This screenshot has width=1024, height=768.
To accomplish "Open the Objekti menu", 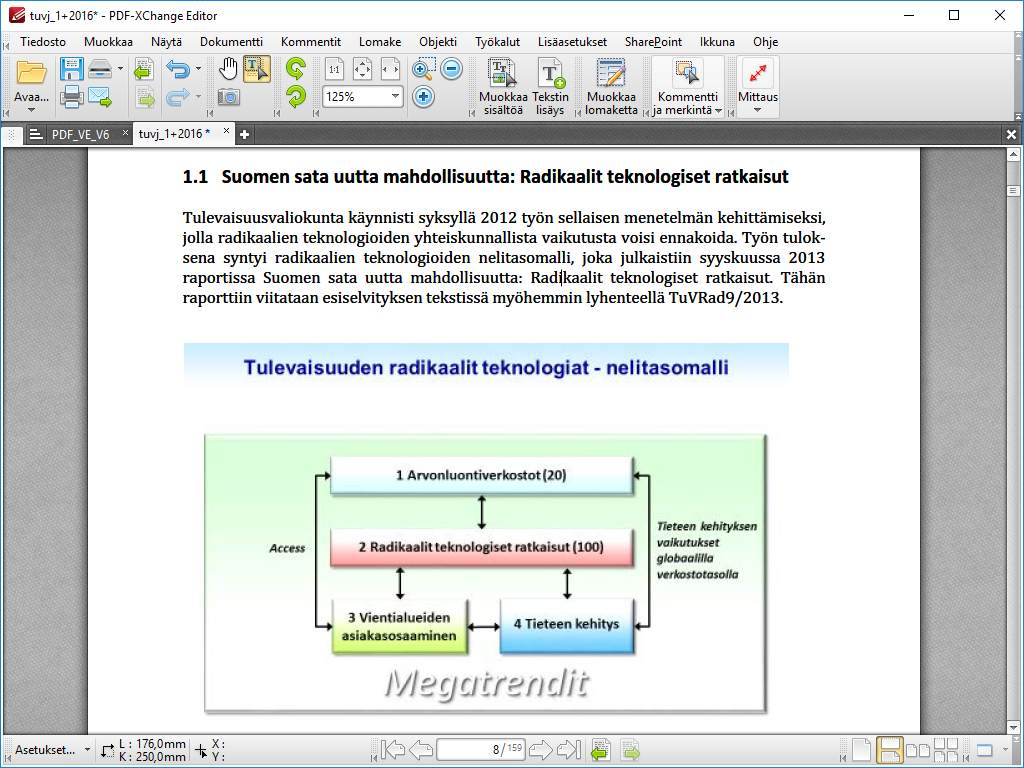I will (438, 42).
